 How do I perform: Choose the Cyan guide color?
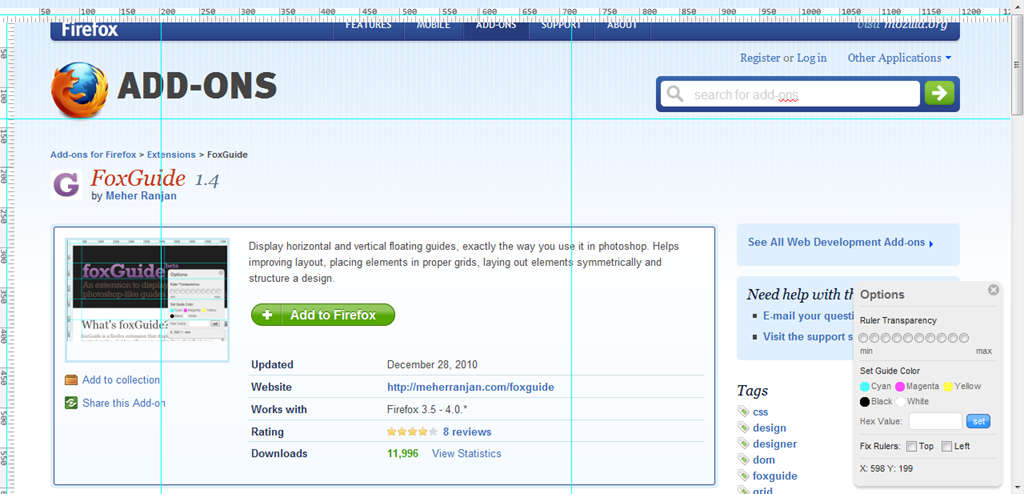(865, 387)
